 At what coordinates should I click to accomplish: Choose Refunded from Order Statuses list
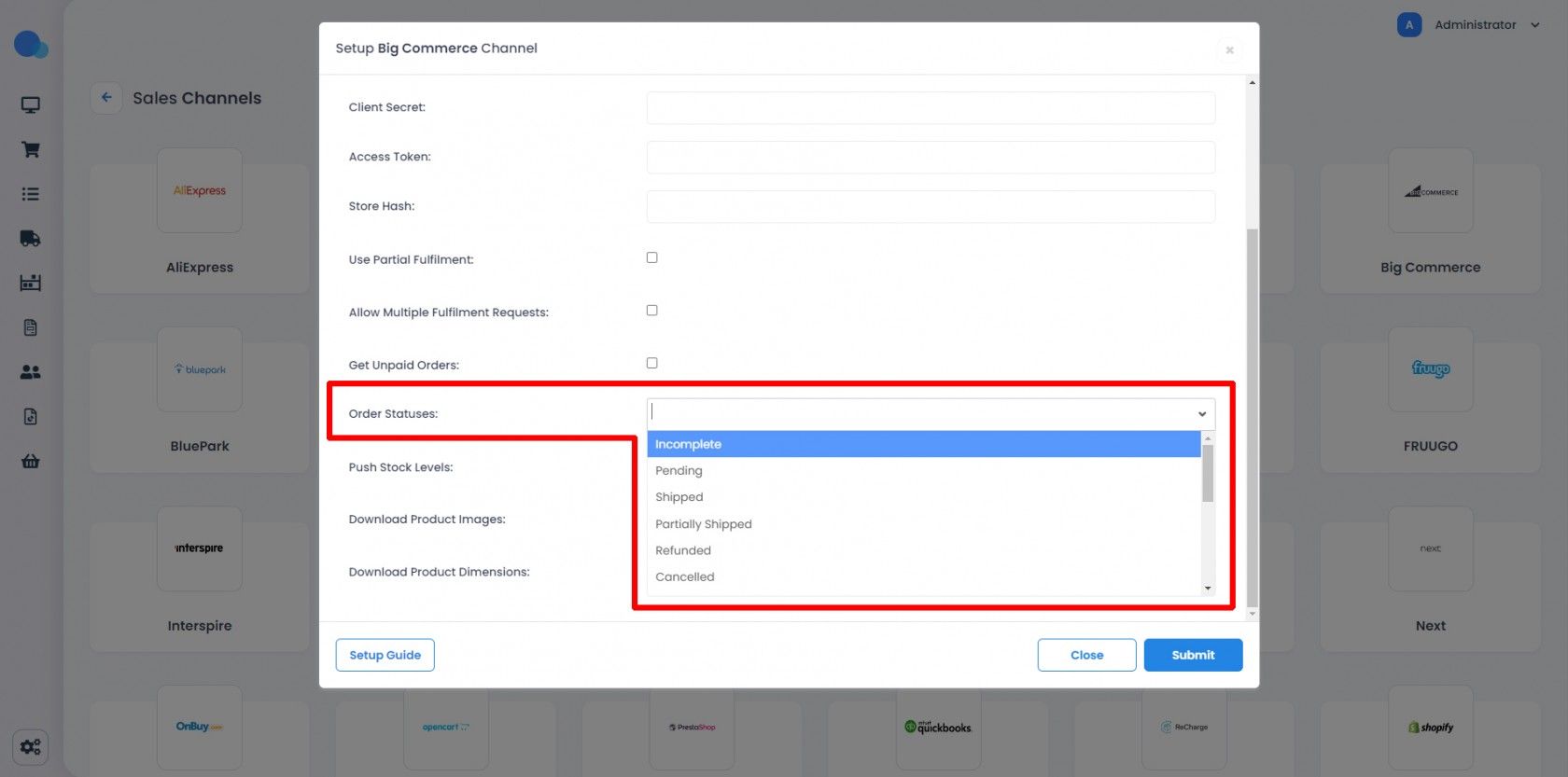click(x=924, y=550)
